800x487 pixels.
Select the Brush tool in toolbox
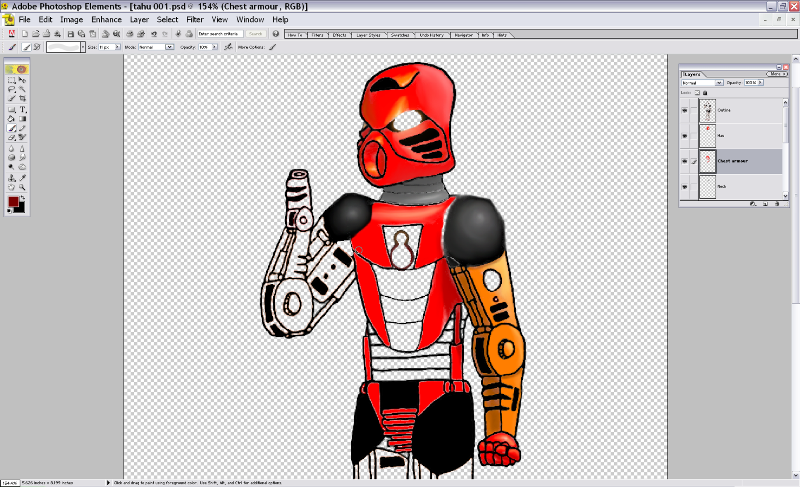pos(11,128)
